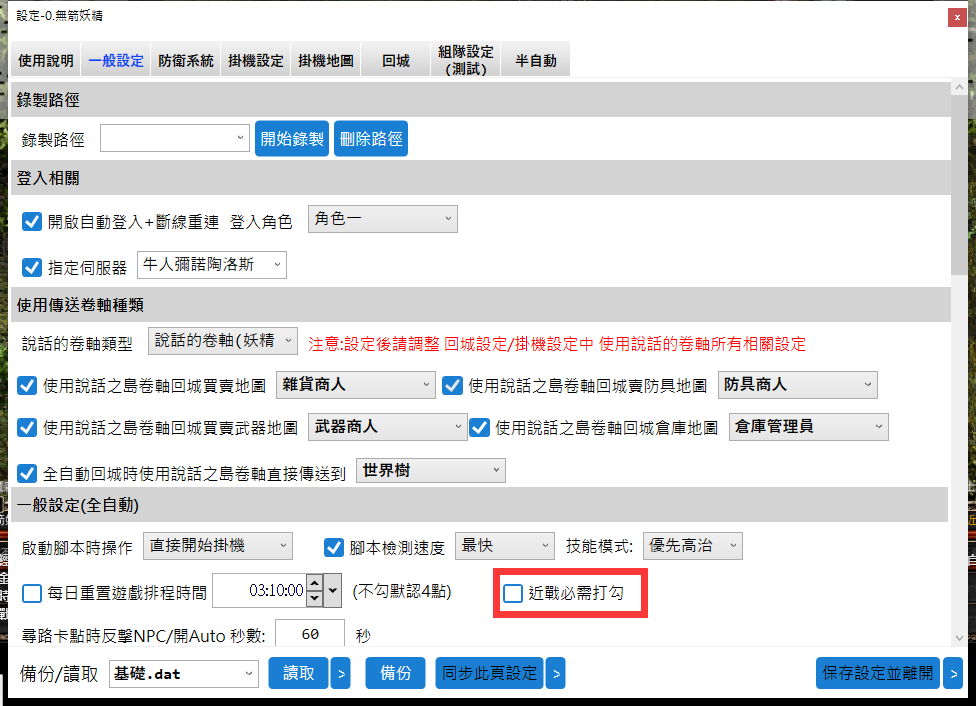Click the 錄製路徑 section header
Screen dimensions: 976x706
(x=481, y=100)
